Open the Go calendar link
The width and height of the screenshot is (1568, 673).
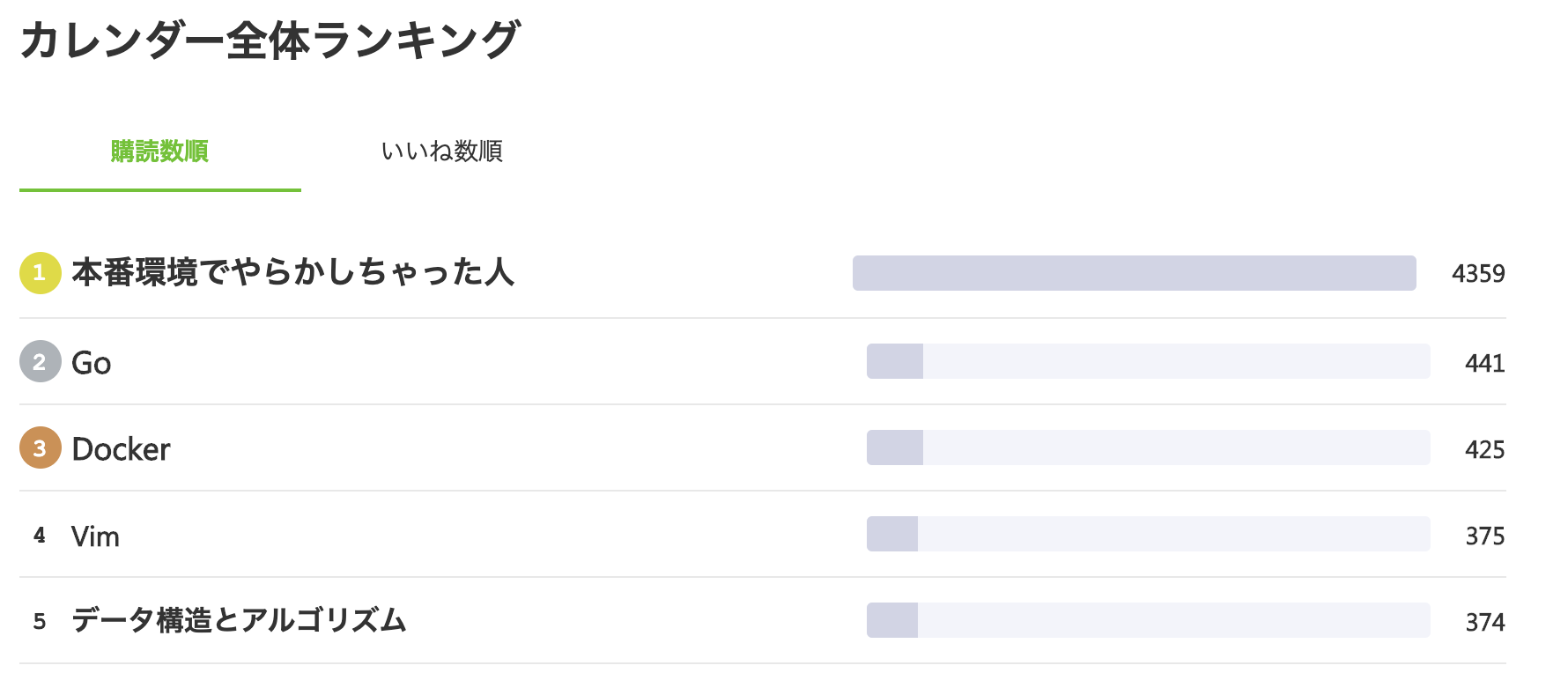[91, 363]
